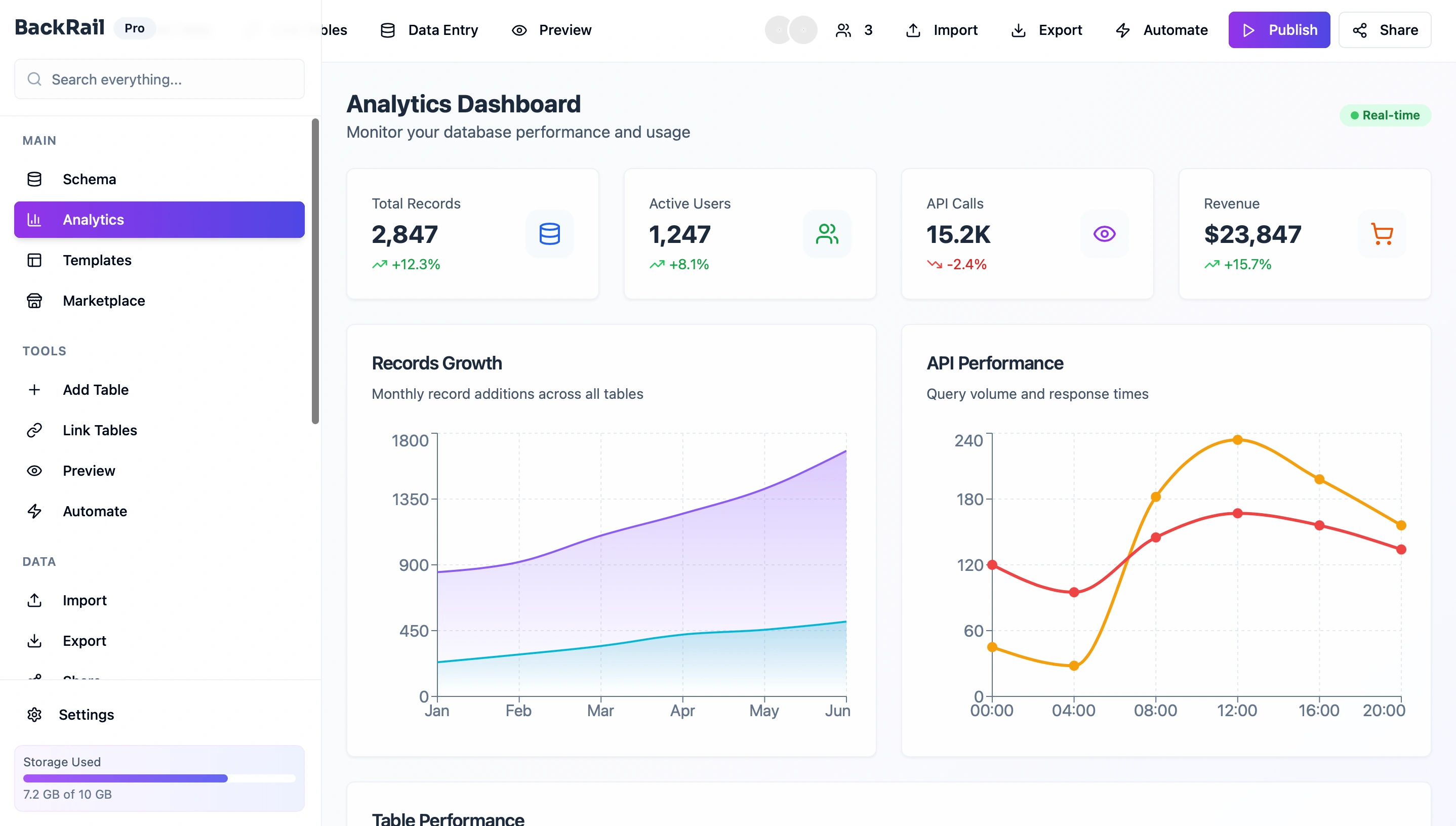Open Link Tables tool

coord(159,430)
